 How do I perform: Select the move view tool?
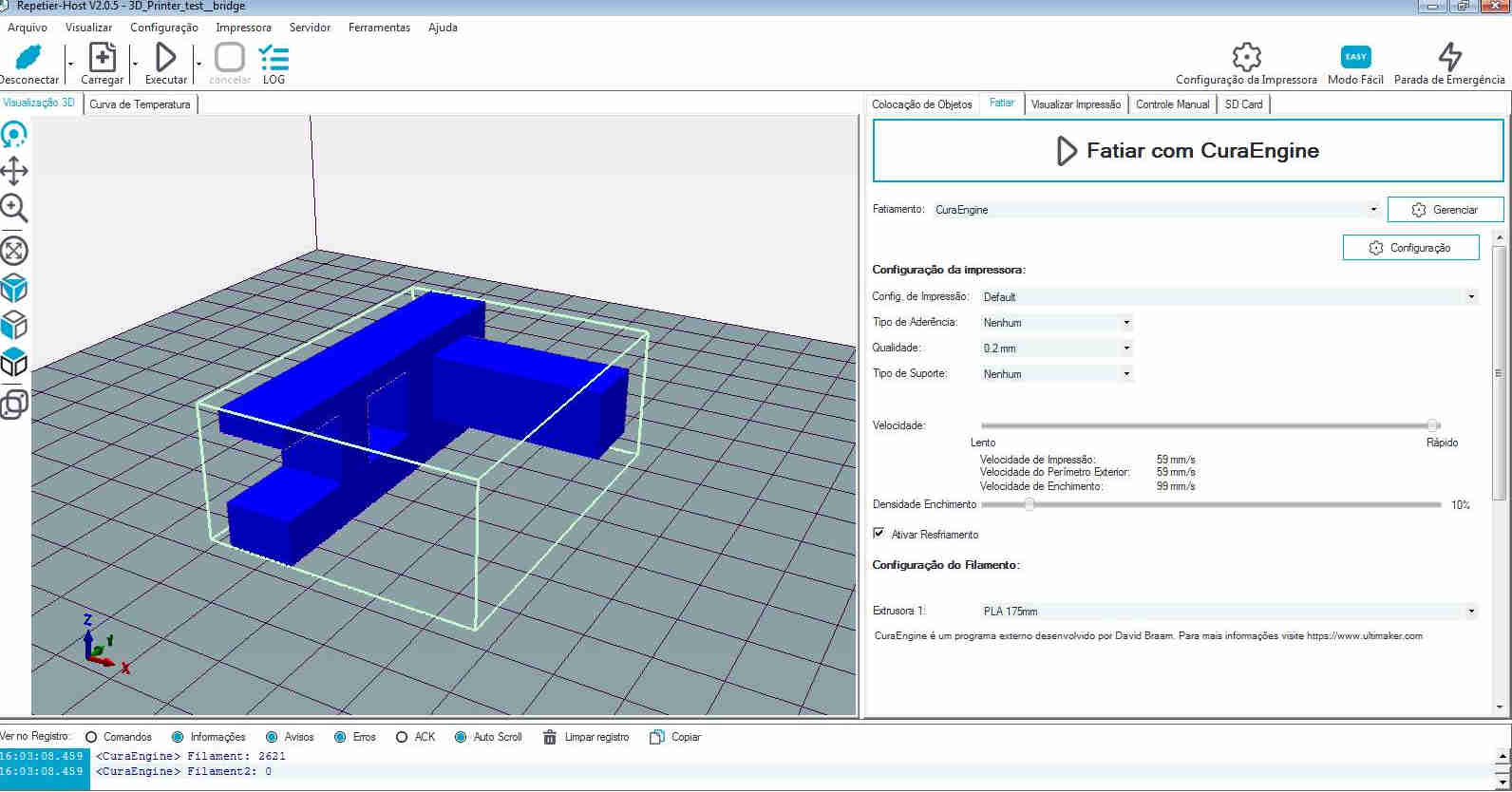click(x=14, y=171)
